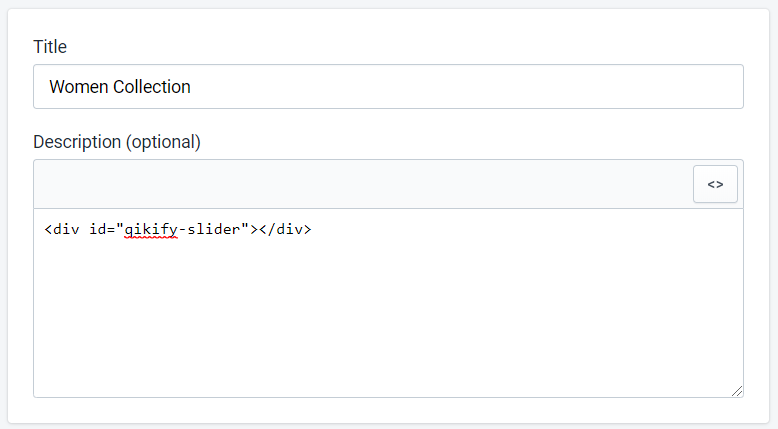This screenshot has width=778, height=429.
Task: Click the empty editor toolbar area
Action: point(360,185)
